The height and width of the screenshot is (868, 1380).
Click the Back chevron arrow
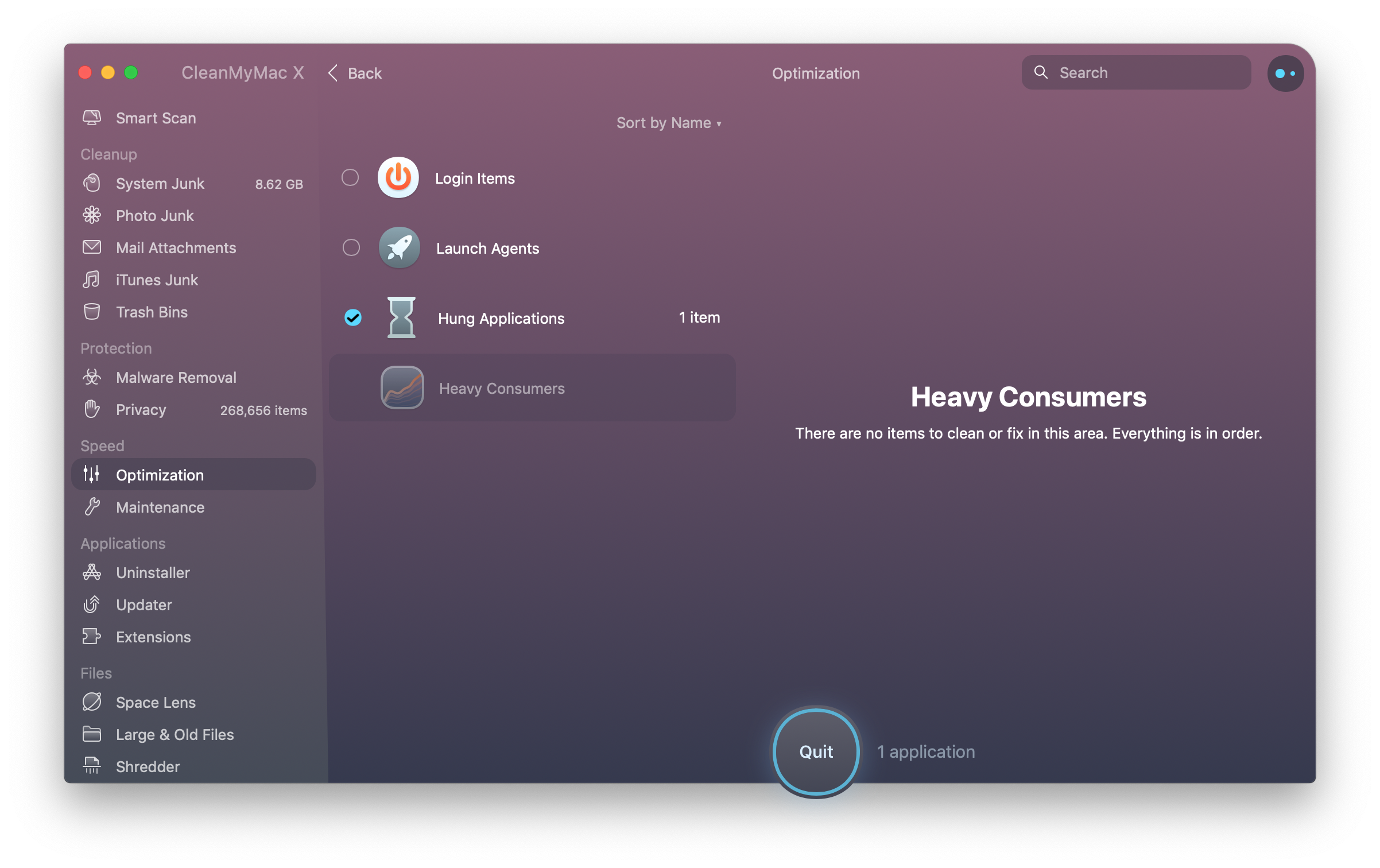[333, 73]
